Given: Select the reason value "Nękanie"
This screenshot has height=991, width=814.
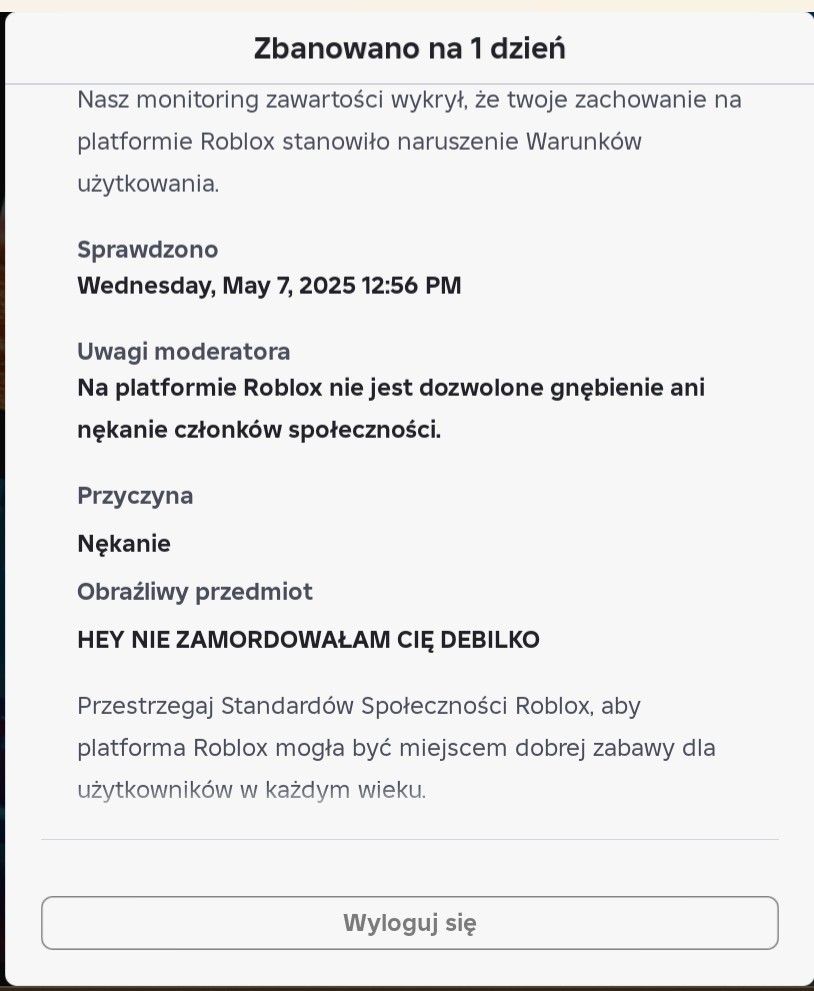Looking at the screenshot, I should pos(124,544).
